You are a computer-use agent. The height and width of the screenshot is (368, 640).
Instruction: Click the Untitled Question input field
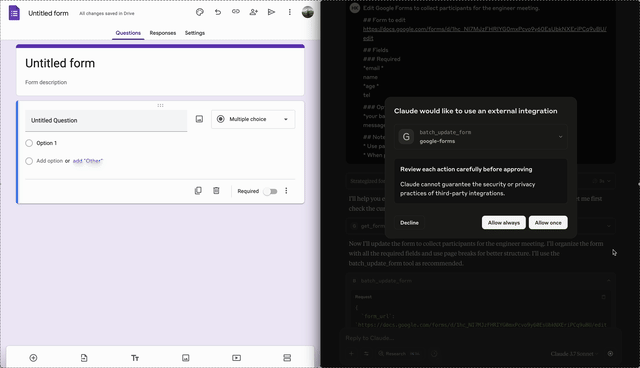[106, 120]
